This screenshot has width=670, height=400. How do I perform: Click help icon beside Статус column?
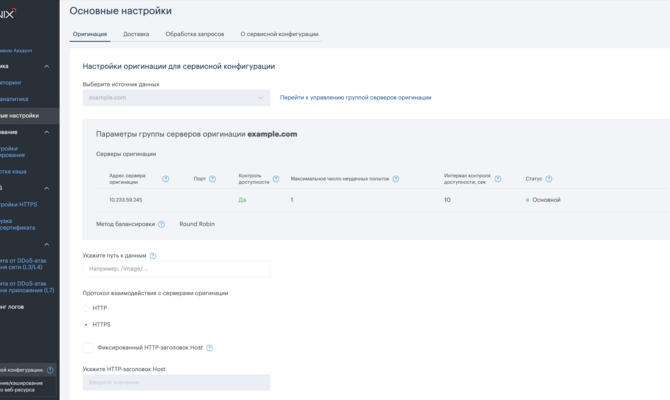click(549, 179)
